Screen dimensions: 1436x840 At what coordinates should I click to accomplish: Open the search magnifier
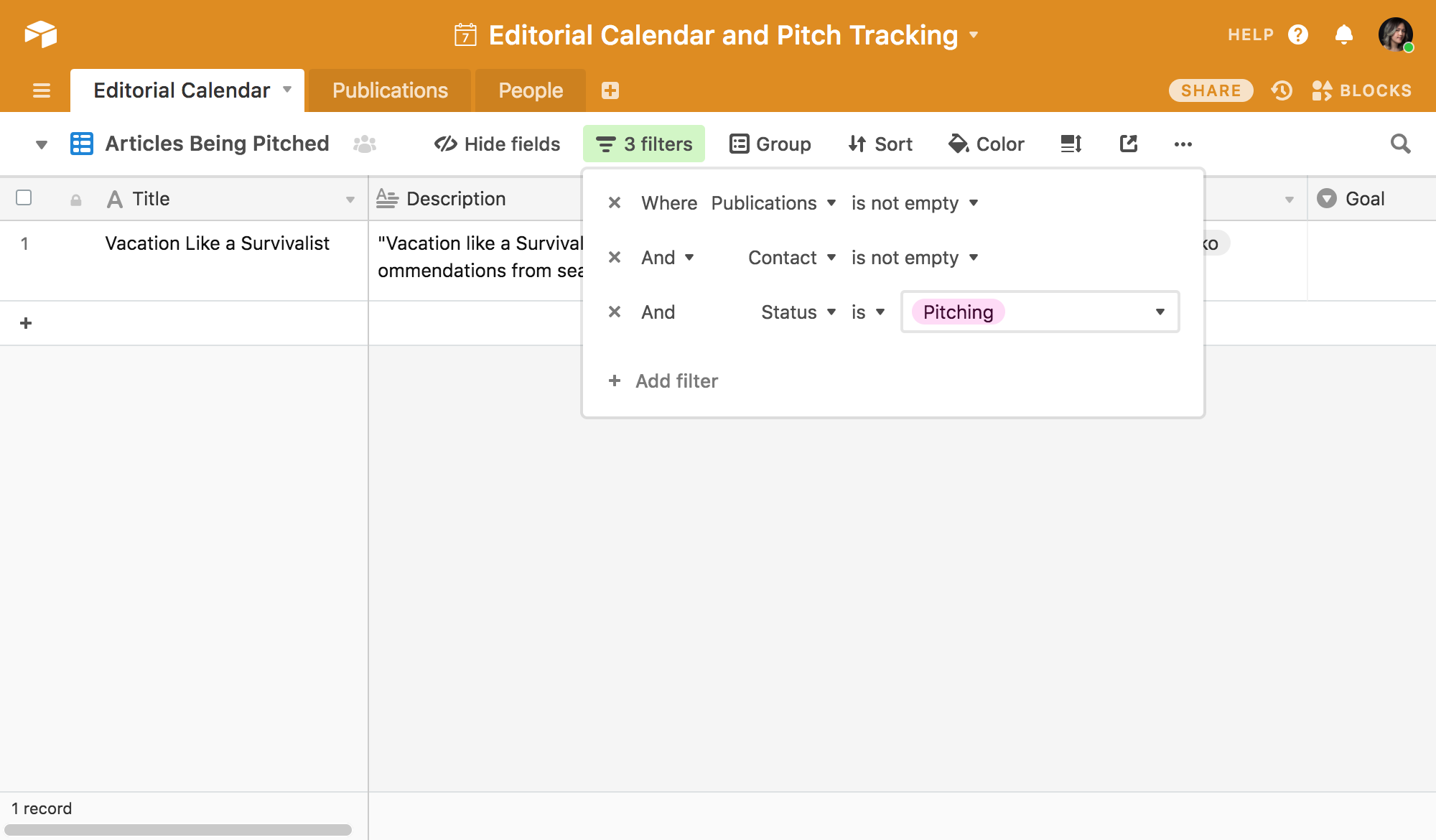[1400, 144]
